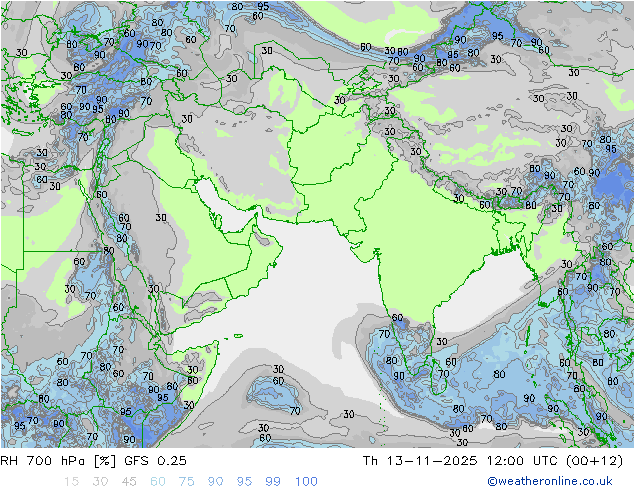634x490 pixels.
Task: Click the legend value 30 below title
Action: pos(100,481)
